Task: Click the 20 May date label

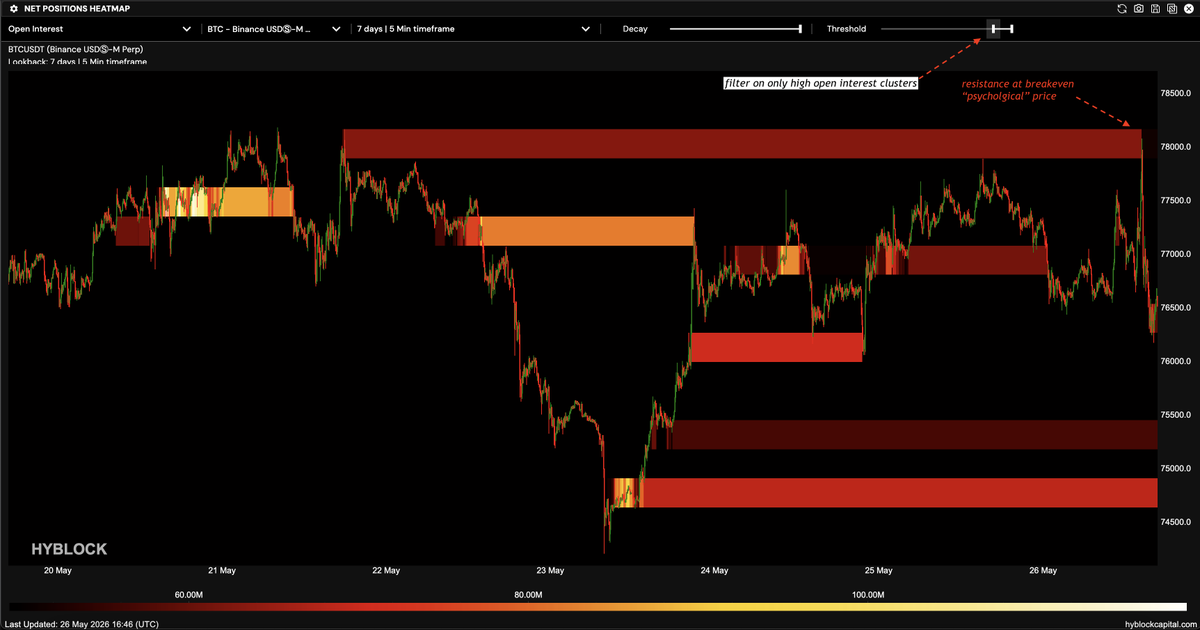Action: (57, 571)
